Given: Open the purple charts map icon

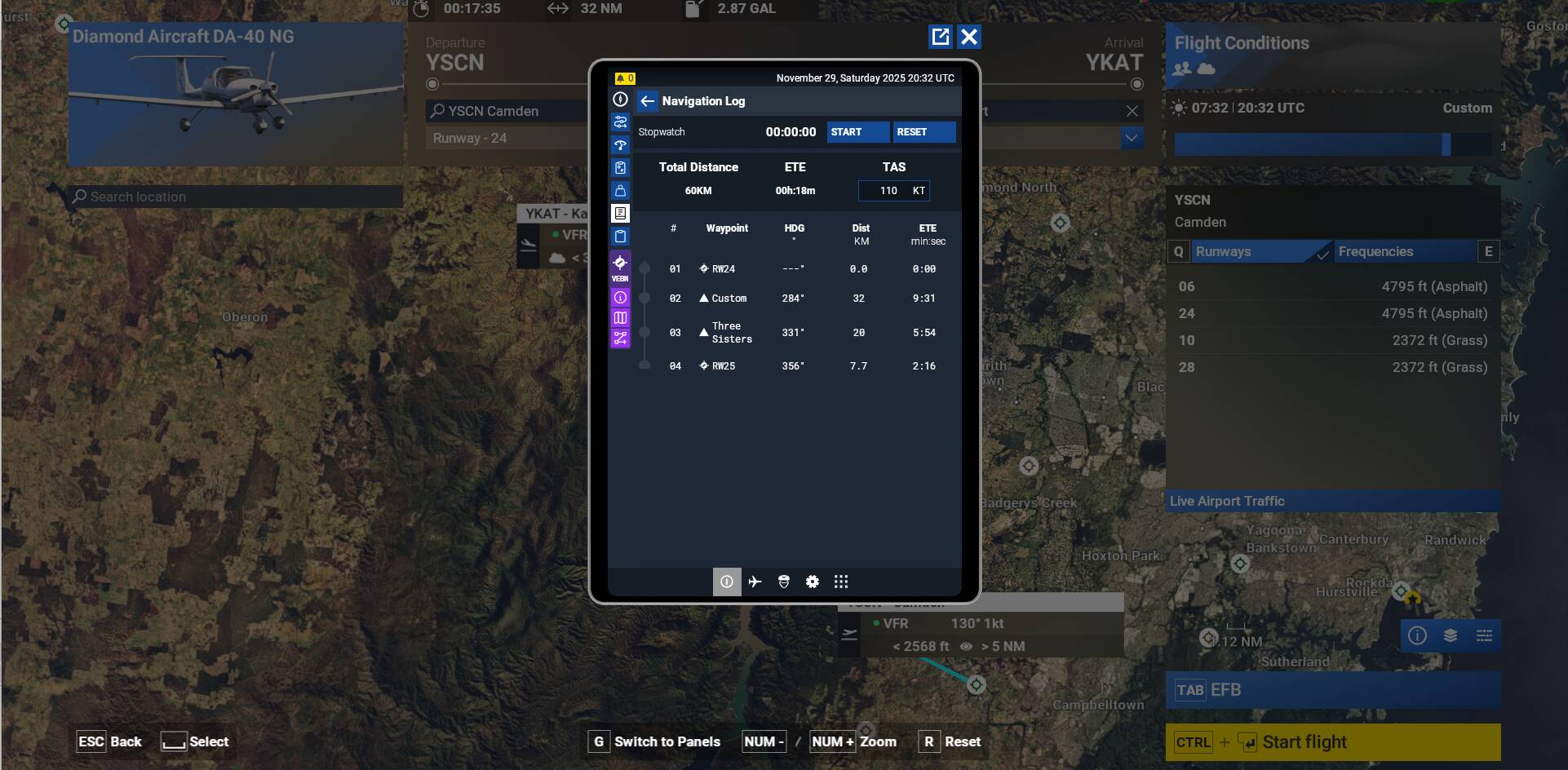Looking at the screenshot, I should [620, 318].
